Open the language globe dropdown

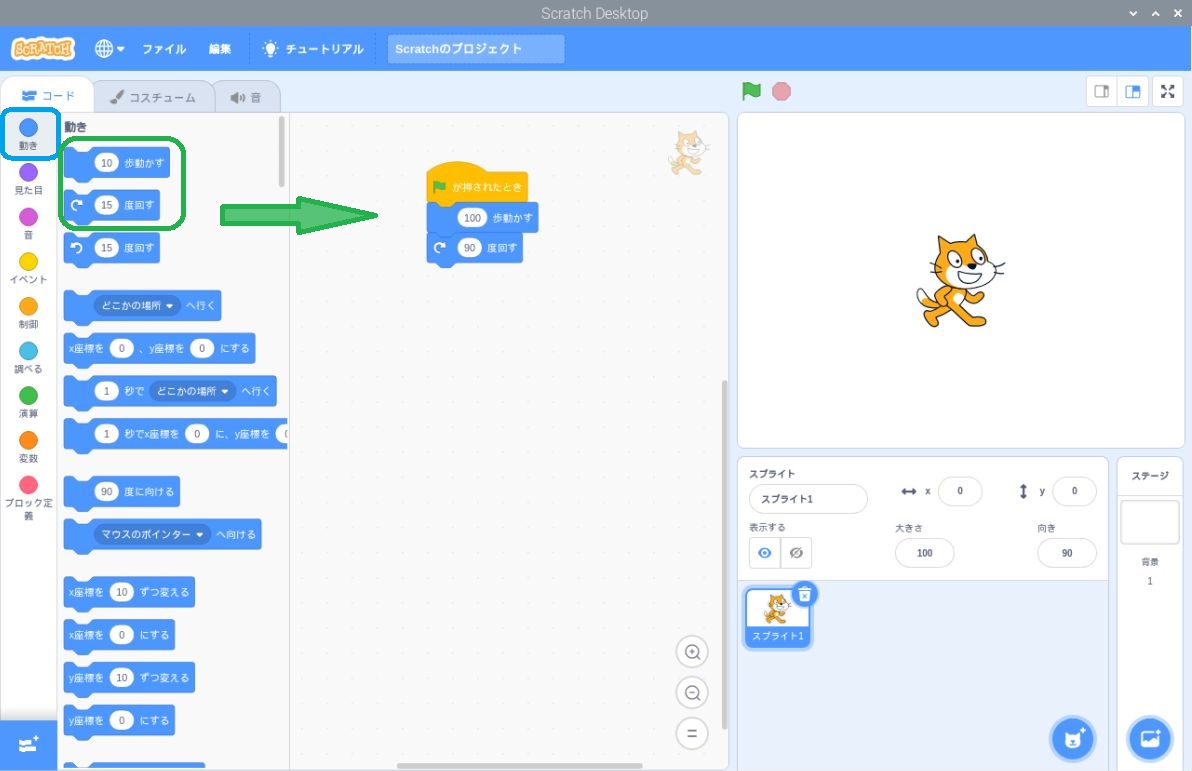click(111, 48)
